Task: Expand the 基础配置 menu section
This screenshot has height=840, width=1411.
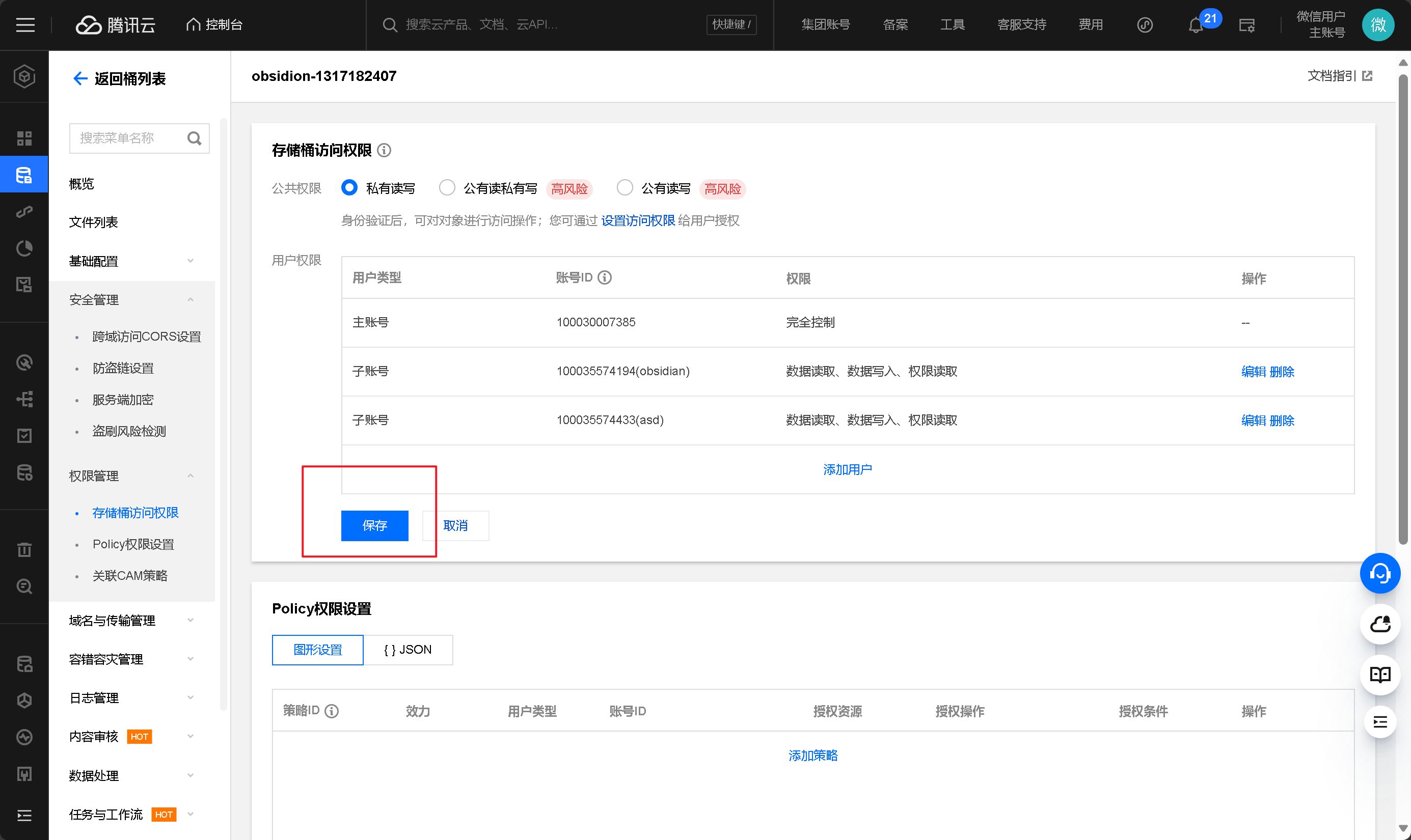Action: (x=131, y=261)
